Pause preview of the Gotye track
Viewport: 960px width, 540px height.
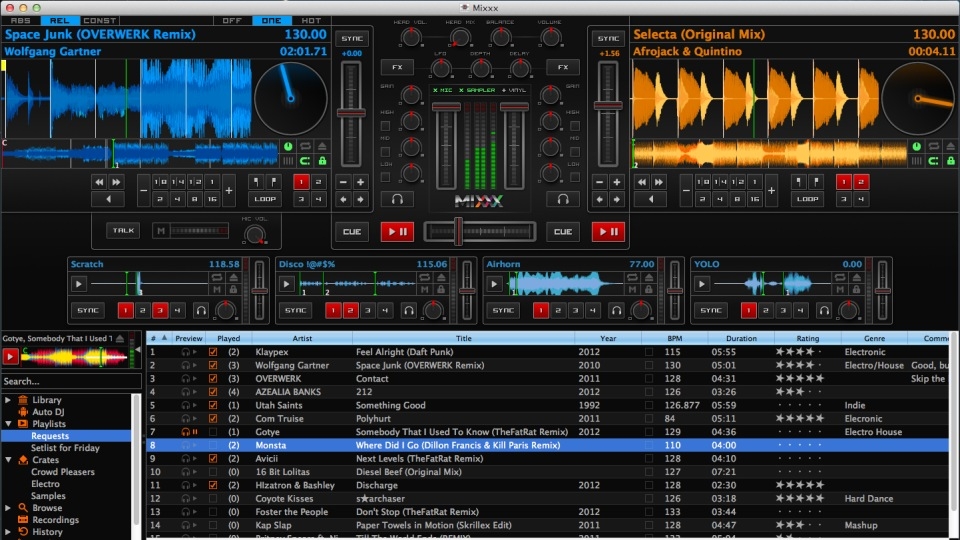click(x=195, y=432)
